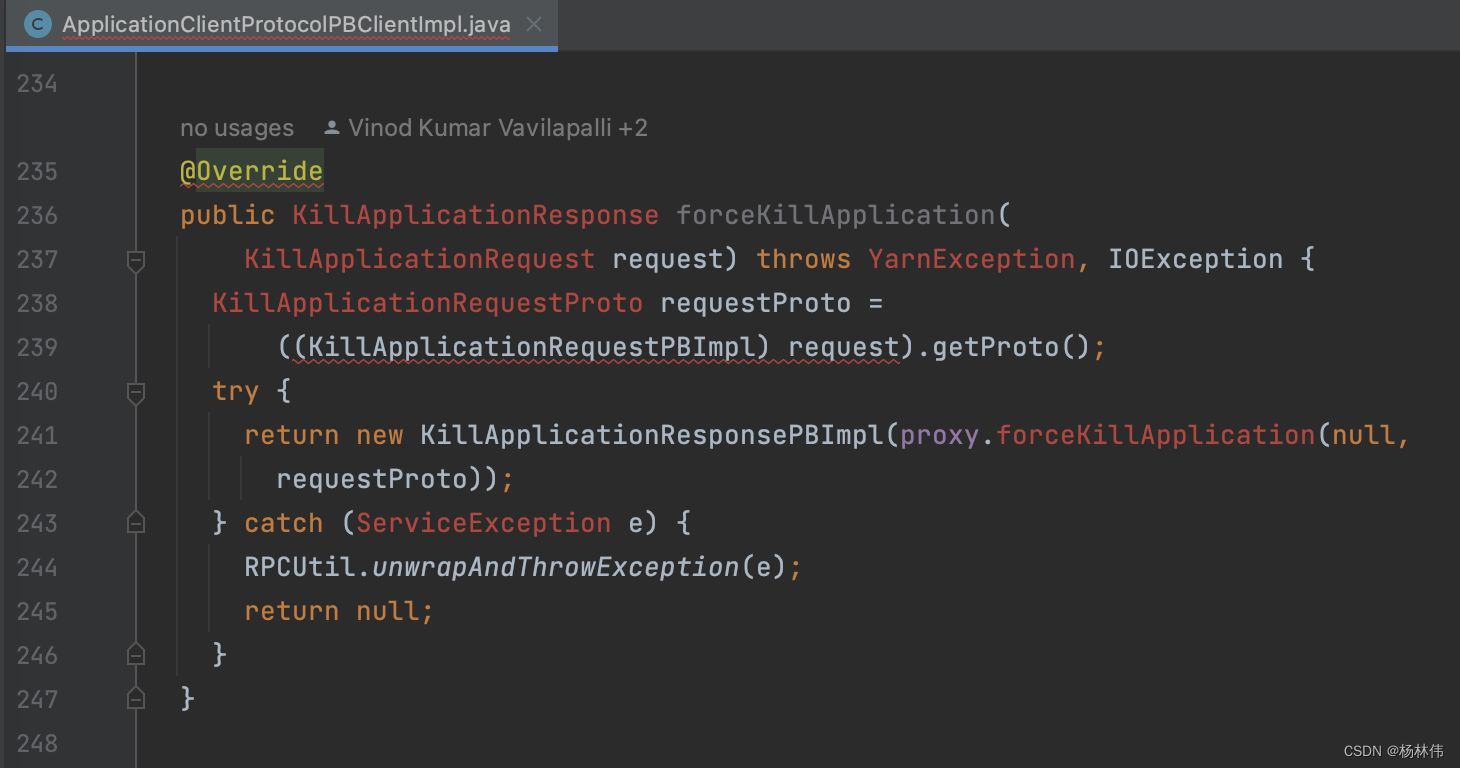
Task: Click line number 241 in the gutter
Action: [x=37, y=436]
